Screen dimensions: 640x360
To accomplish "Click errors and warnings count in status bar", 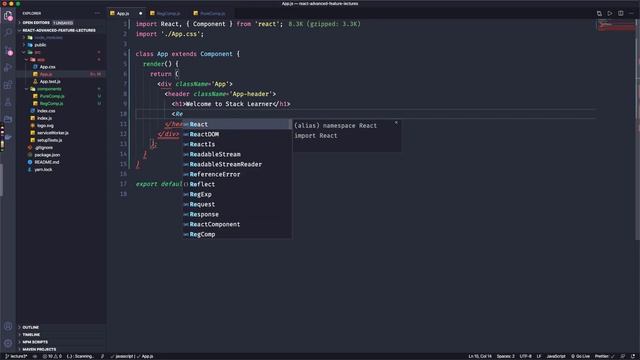I will click(52, 356).
